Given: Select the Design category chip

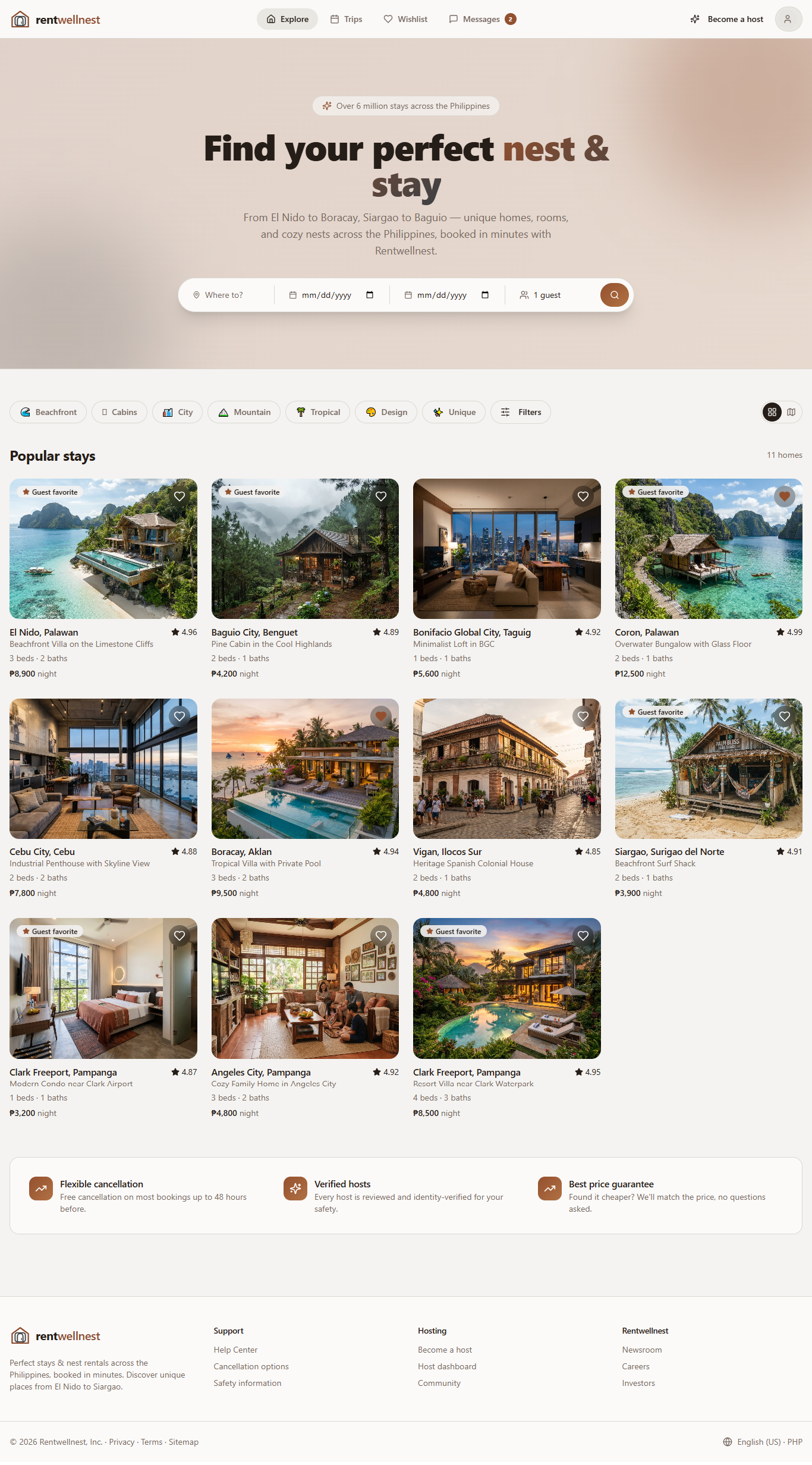Looking at the screenshot, I should click(x=386, y=412).
